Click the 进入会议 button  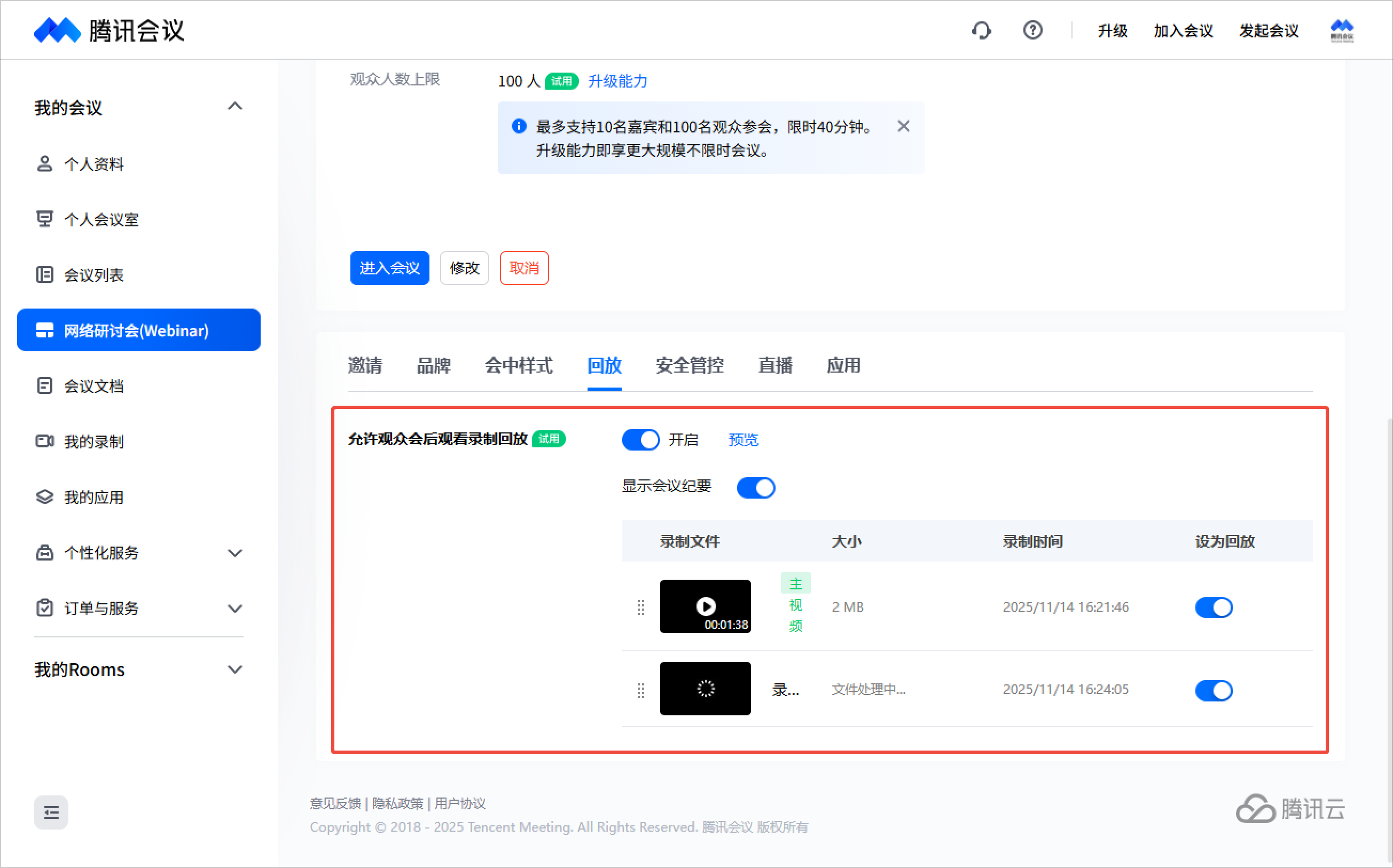[x=389, y=268]
